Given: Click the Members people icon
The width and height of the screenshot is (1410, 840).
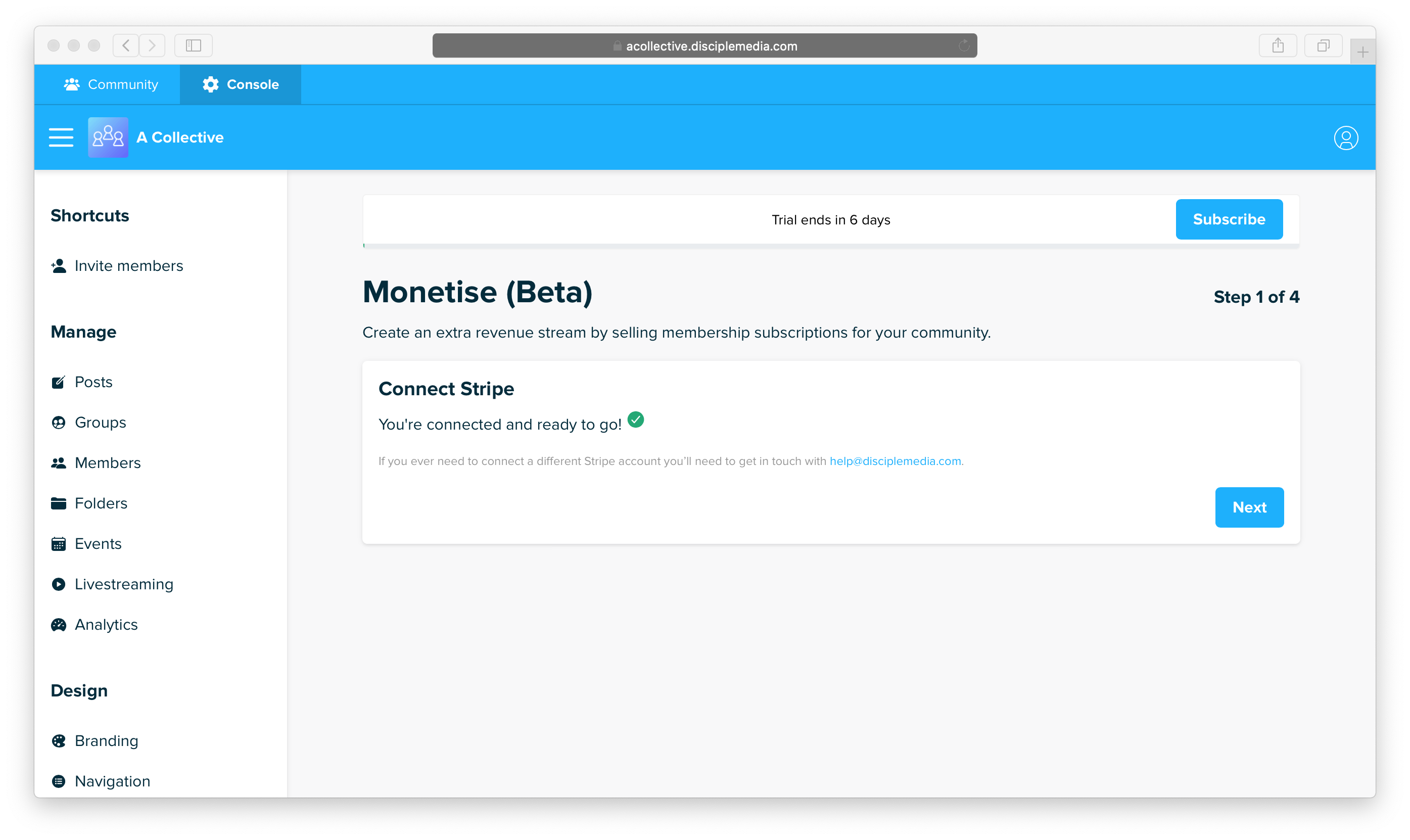Looking at the screenshot, I should pyautogui.click(x=58, y=463).
